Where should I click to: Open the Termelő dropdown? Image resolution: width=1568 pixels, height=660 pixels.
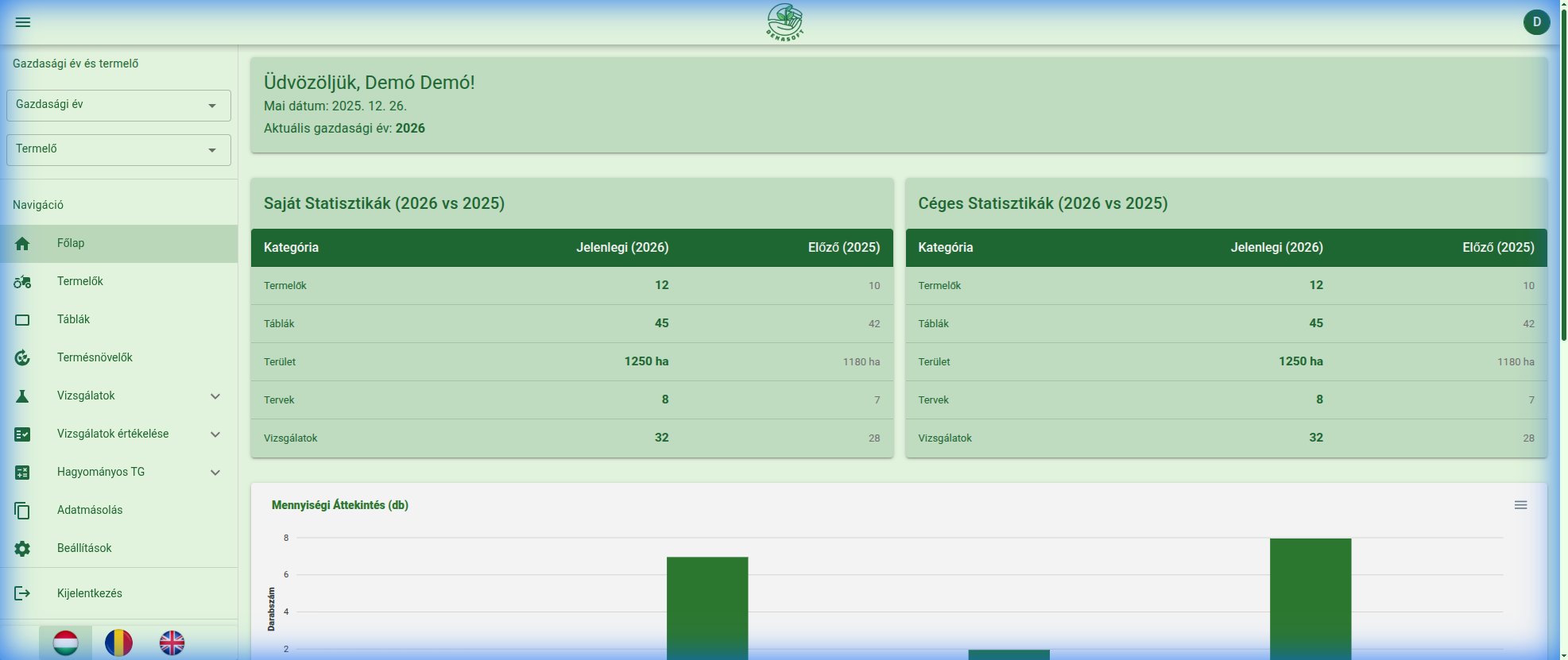[118, 150]
